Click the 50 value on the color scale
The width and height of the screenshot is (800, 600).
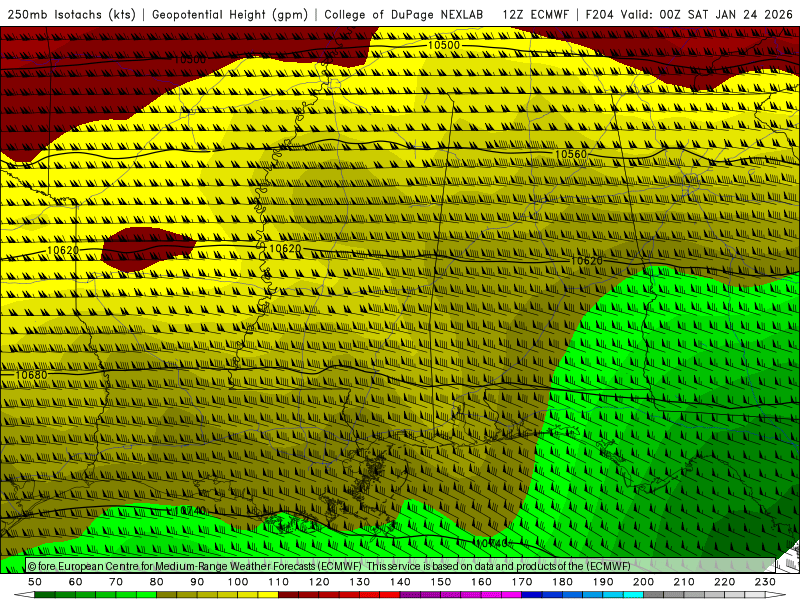(x=35, y=582)
